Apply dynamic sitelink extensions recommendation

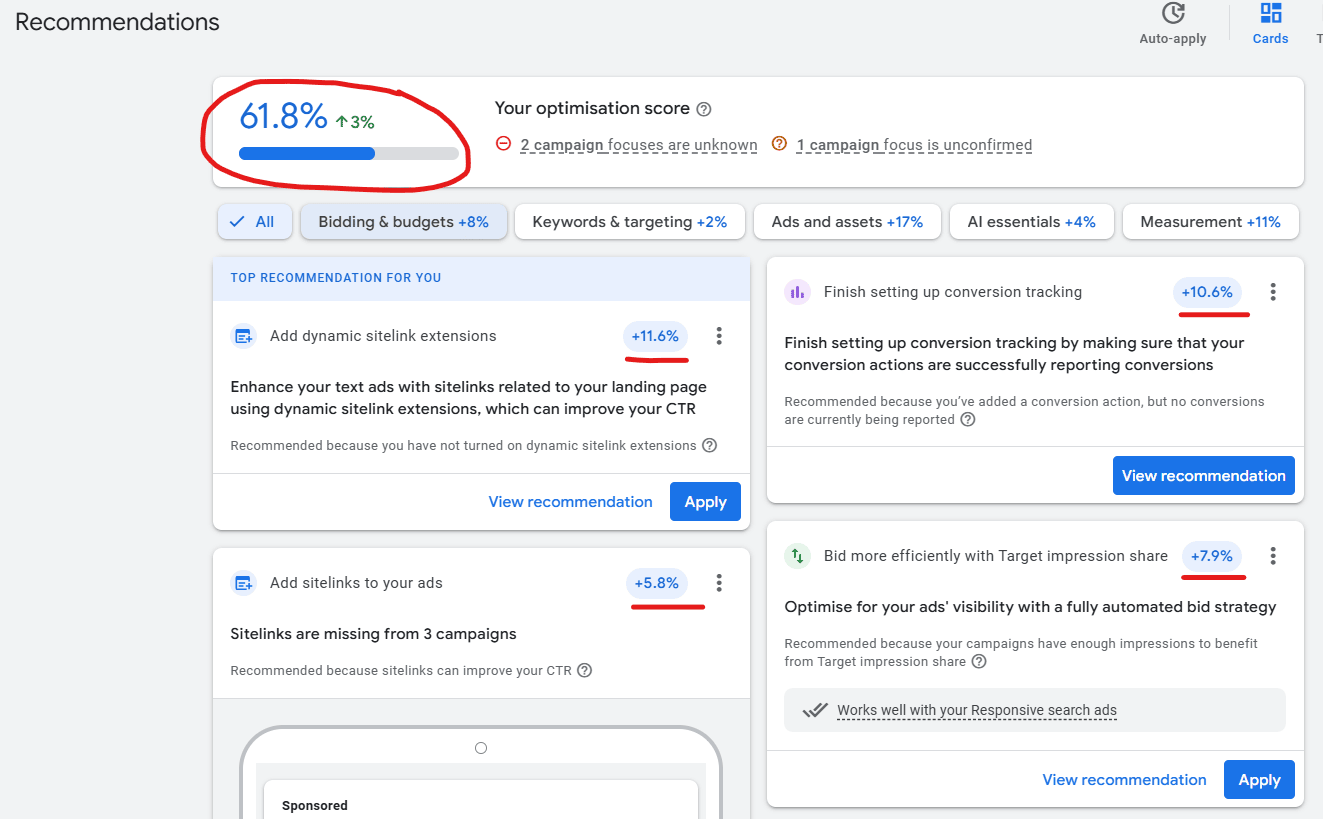coord(705,502)
